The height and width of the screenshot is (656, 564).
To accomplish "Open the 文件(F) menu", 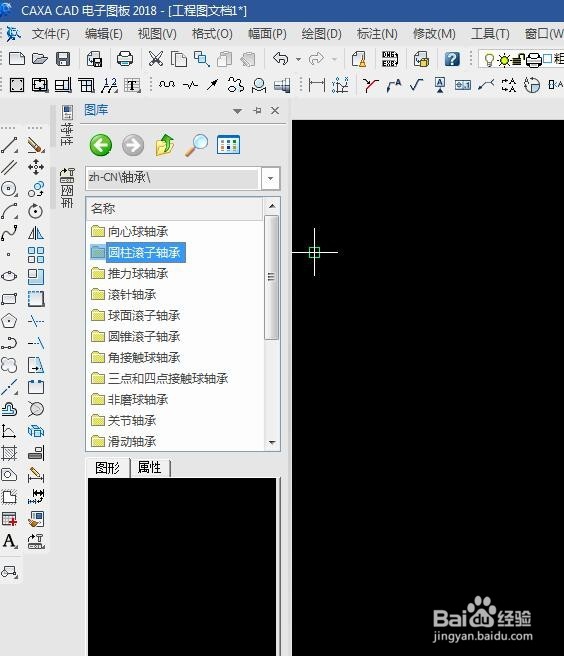I will [51, 34].
